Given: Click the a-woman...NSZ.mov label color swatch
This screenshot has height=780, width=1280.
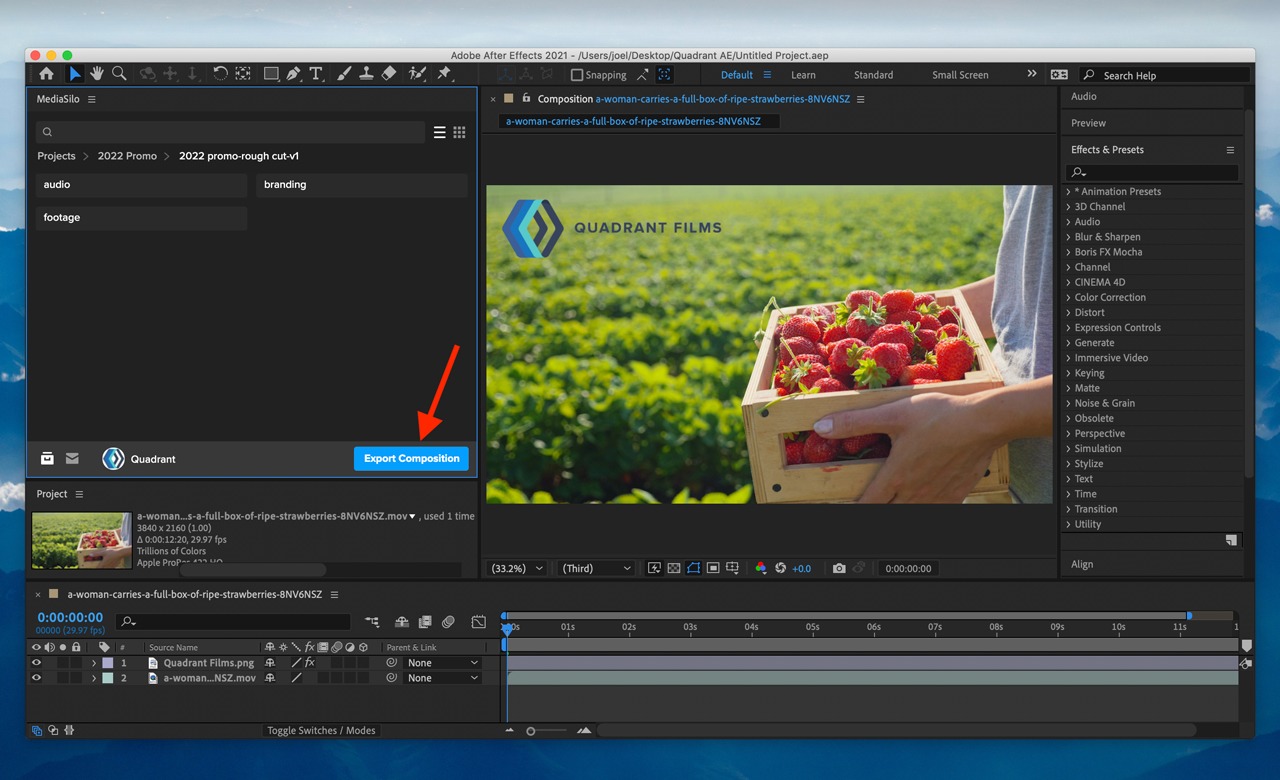Looking at the screenshot, I should [x=108, y=678].
